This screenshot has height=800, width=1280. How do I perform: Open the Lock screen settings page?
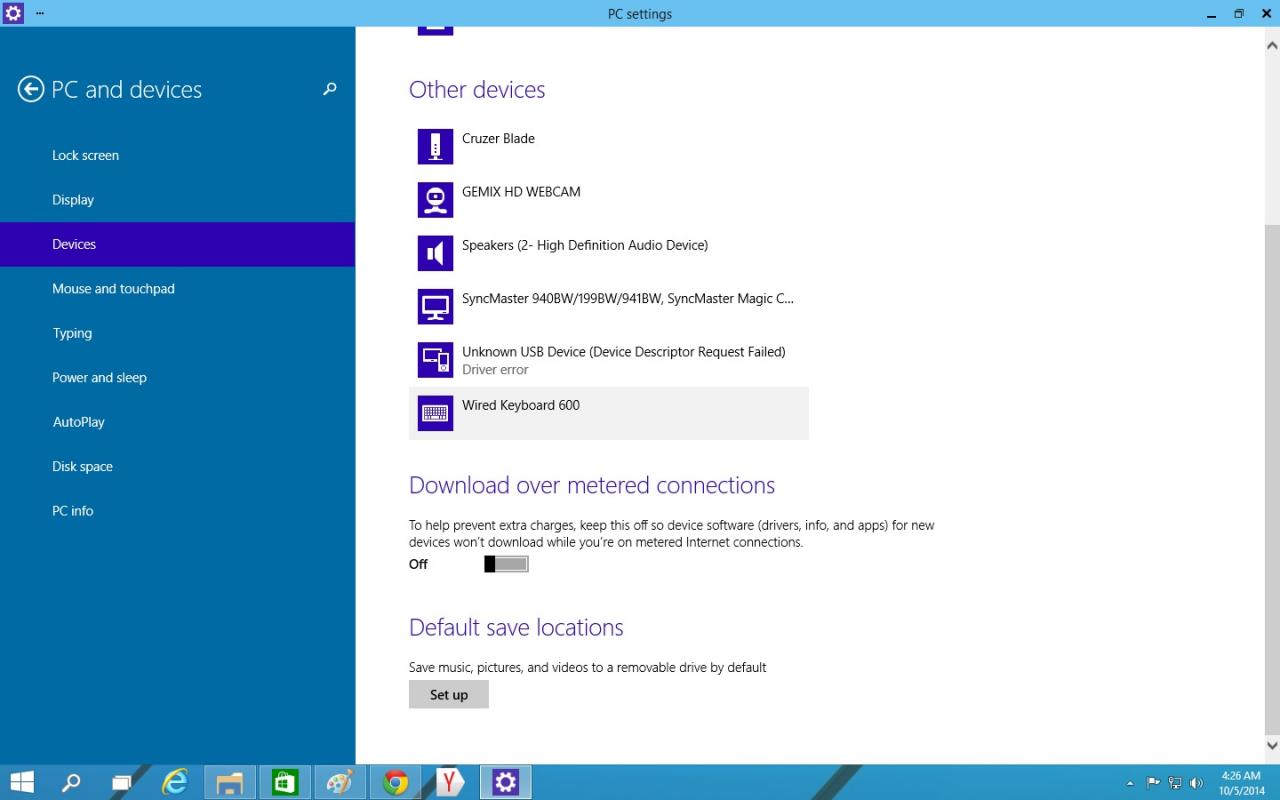click(85, 155)
